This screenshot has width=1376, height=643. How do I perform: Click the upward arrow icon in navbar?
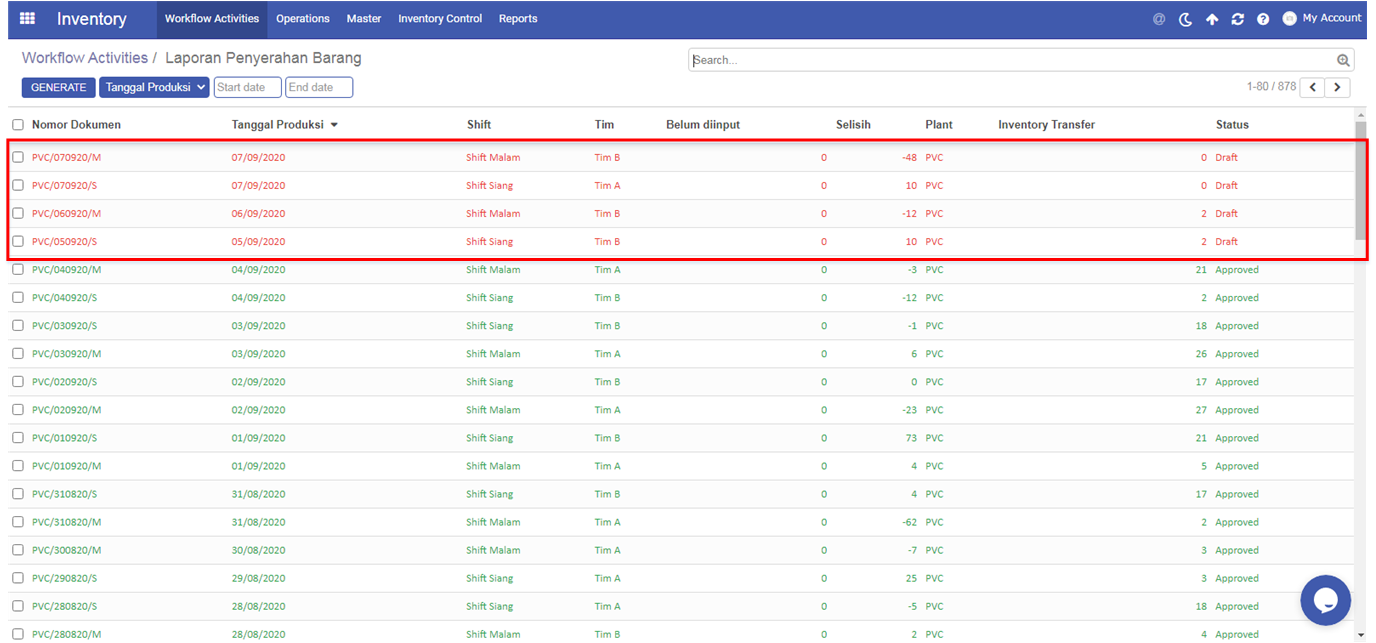[1211, 19]
